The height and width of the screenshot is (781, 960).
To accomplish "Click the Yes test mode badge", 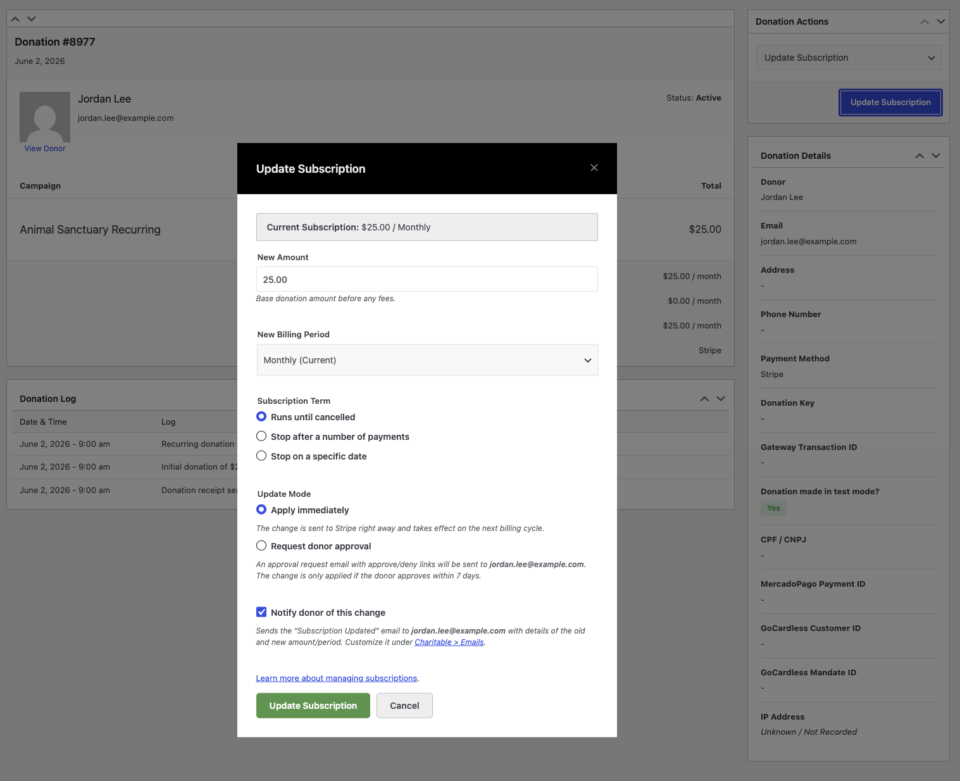I will coord(774,508).
